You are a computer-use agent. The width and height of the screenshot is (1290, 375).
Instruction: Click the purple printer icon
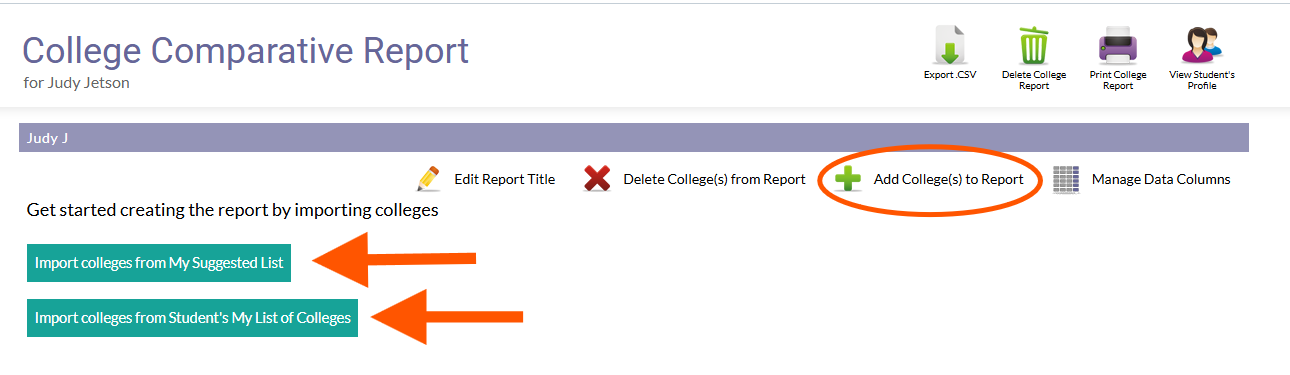pos(1117,46)
